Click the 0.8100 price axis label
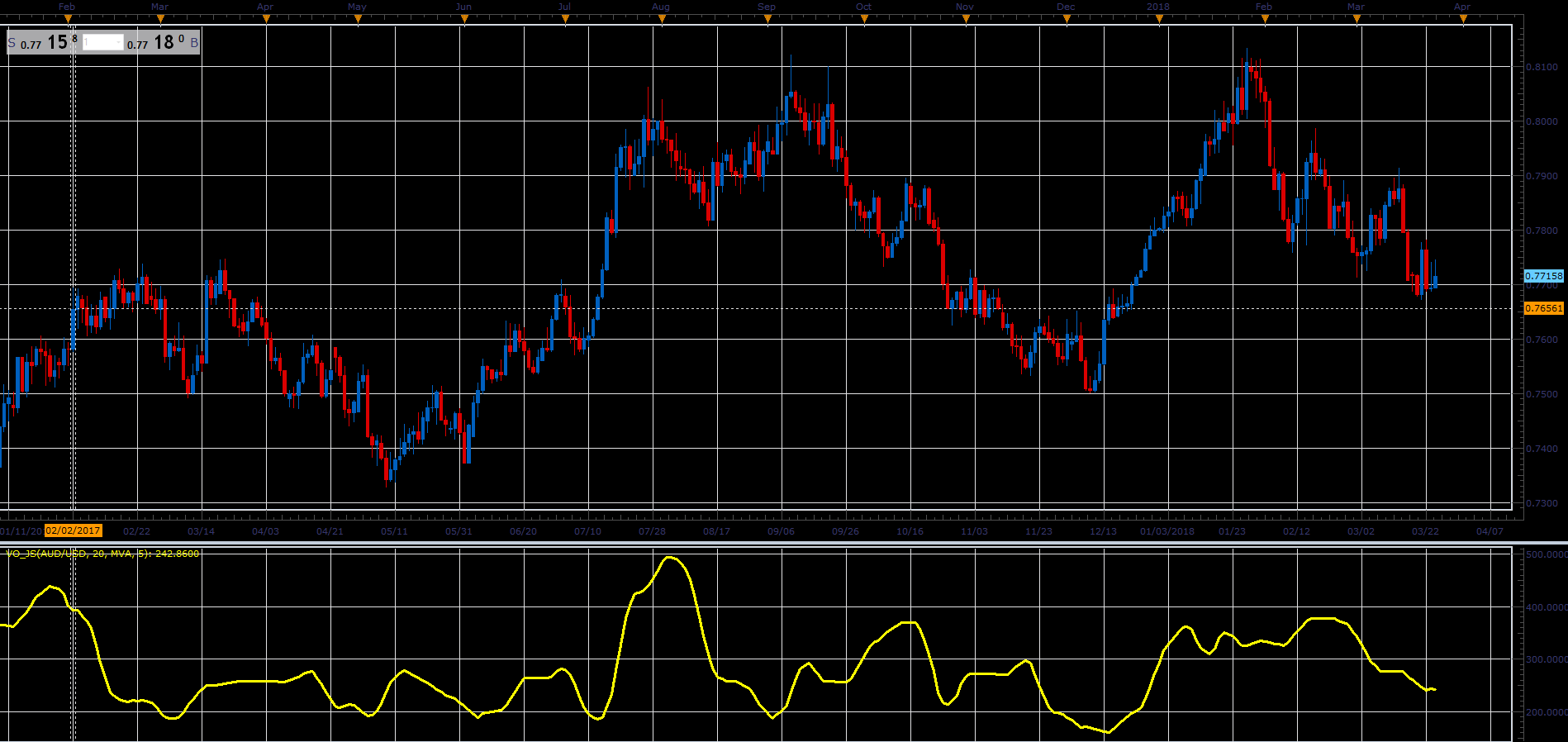Viewport: 1568px width, 742px height. pos(1542,67)
